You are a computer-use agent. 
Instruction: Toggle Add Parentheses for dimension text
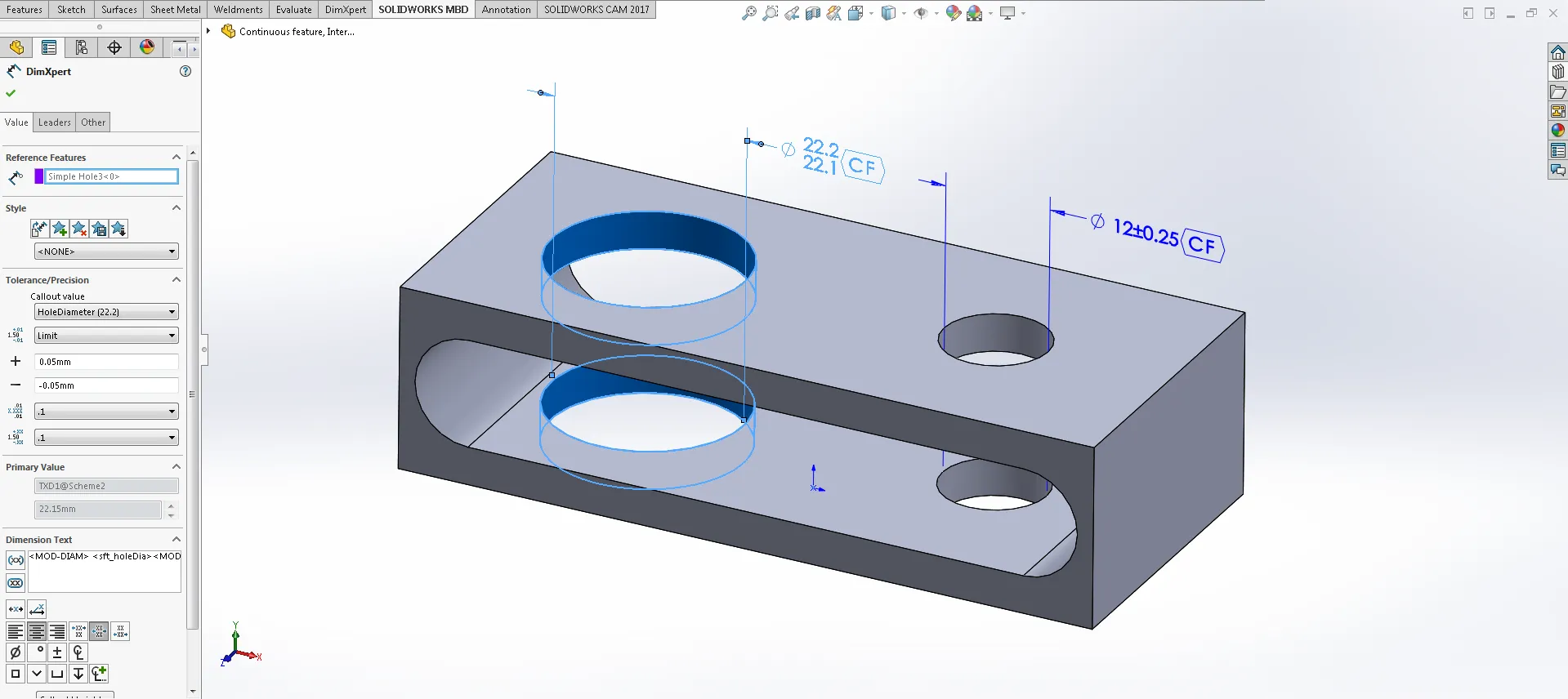point(16,560)
